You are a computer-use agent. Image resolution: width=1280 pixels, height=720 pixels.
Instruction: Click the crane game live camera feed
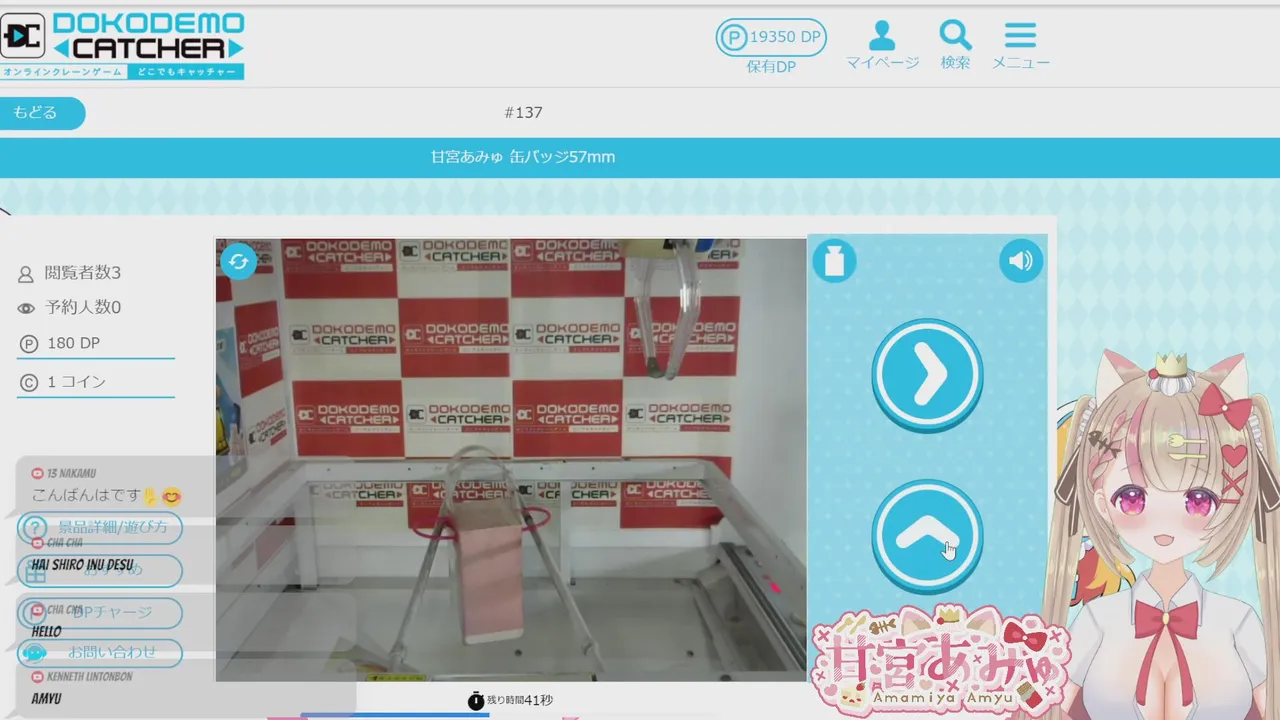[511, 460]
